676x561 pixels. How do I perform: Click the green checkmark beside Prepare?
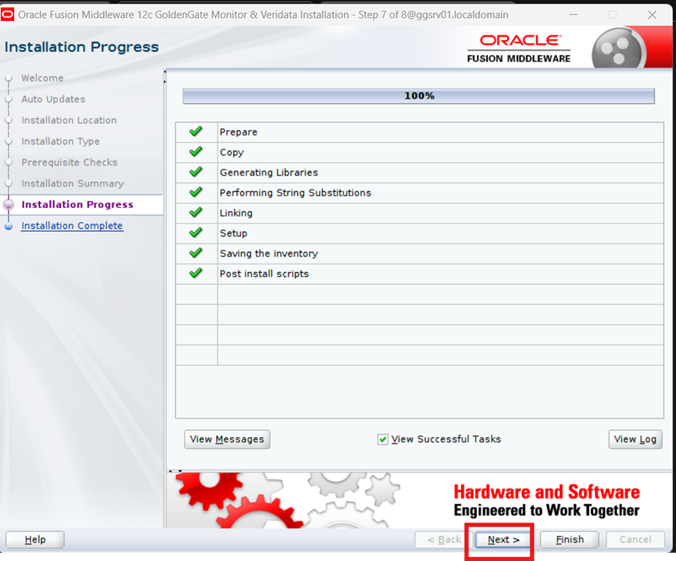point(196,132)
